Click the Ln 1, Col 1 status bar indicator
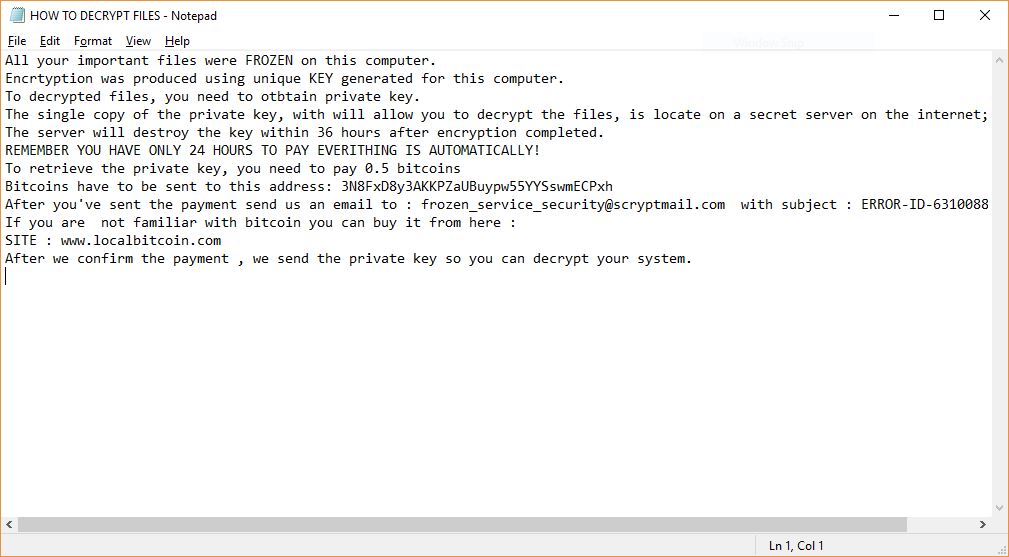 [796, 546]
